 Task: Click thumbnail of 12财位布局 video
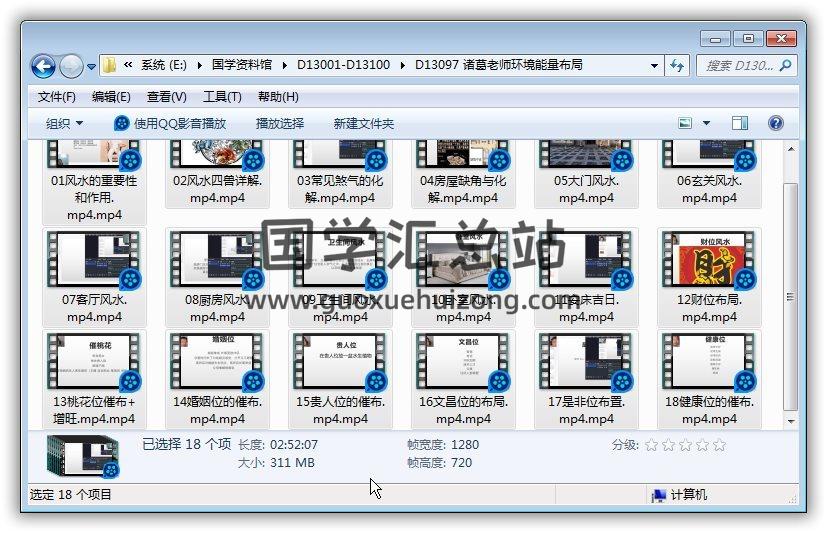(708, 259)
